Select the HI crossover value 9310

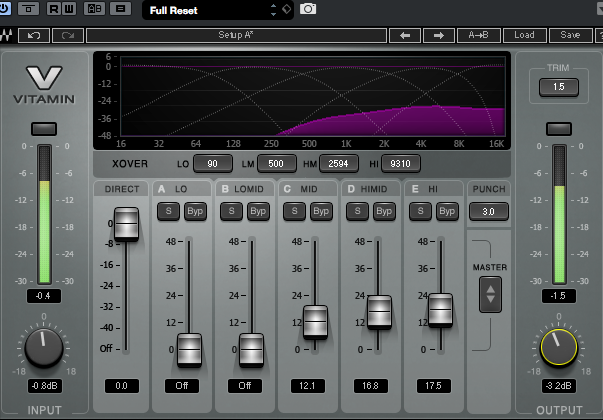coord(400,164)
